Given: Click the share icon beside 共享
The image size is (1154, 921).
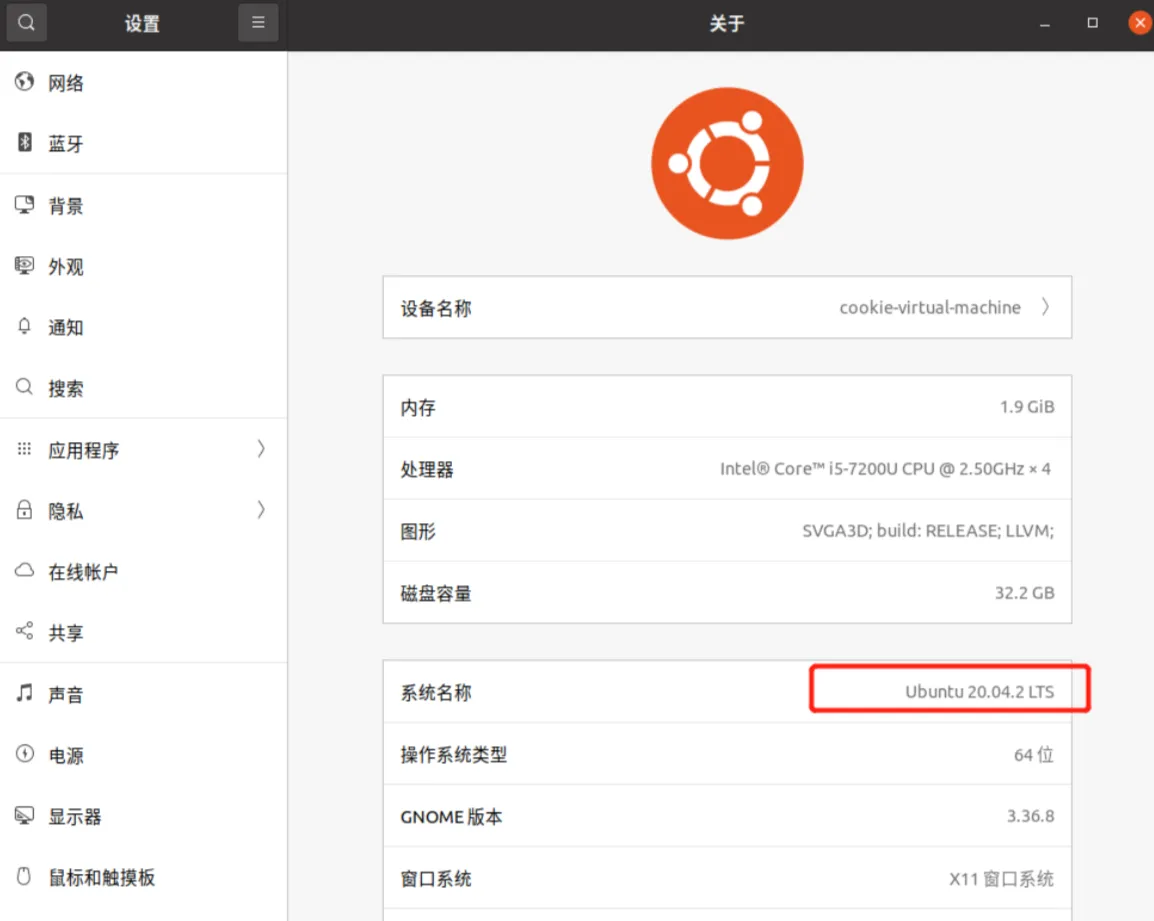Looking at the screenshot, I should tap(24, 631).
